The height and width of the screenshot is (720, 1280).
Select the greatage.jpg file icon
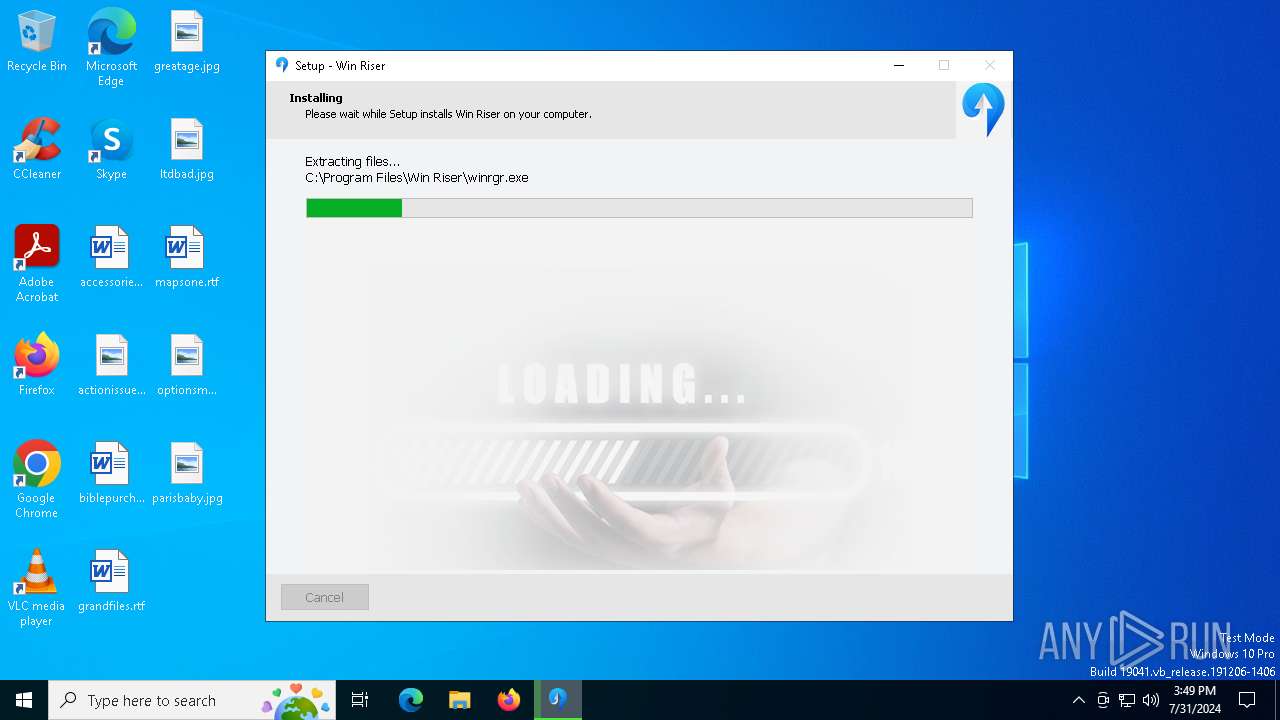click(x=187, y=41)
